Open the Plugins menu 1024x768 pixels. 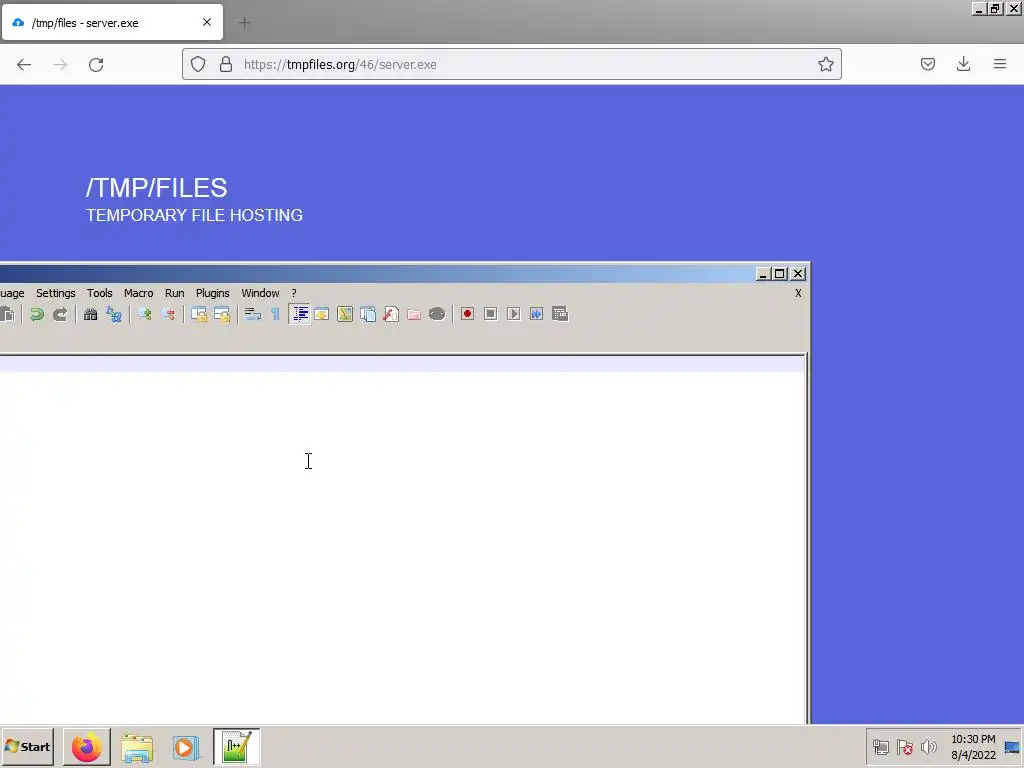[x=213, y=293]
